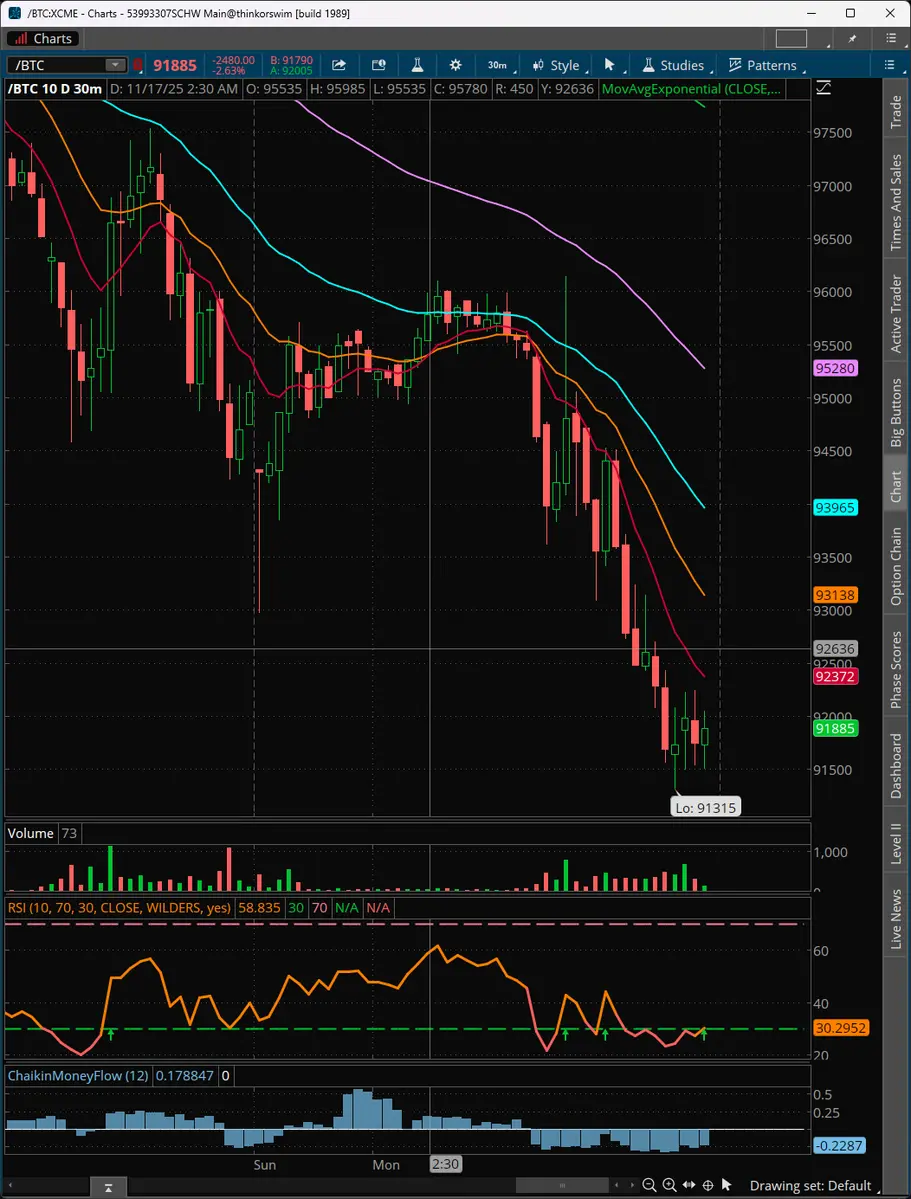Click the A: 92005 ask price

pos(291,70)
